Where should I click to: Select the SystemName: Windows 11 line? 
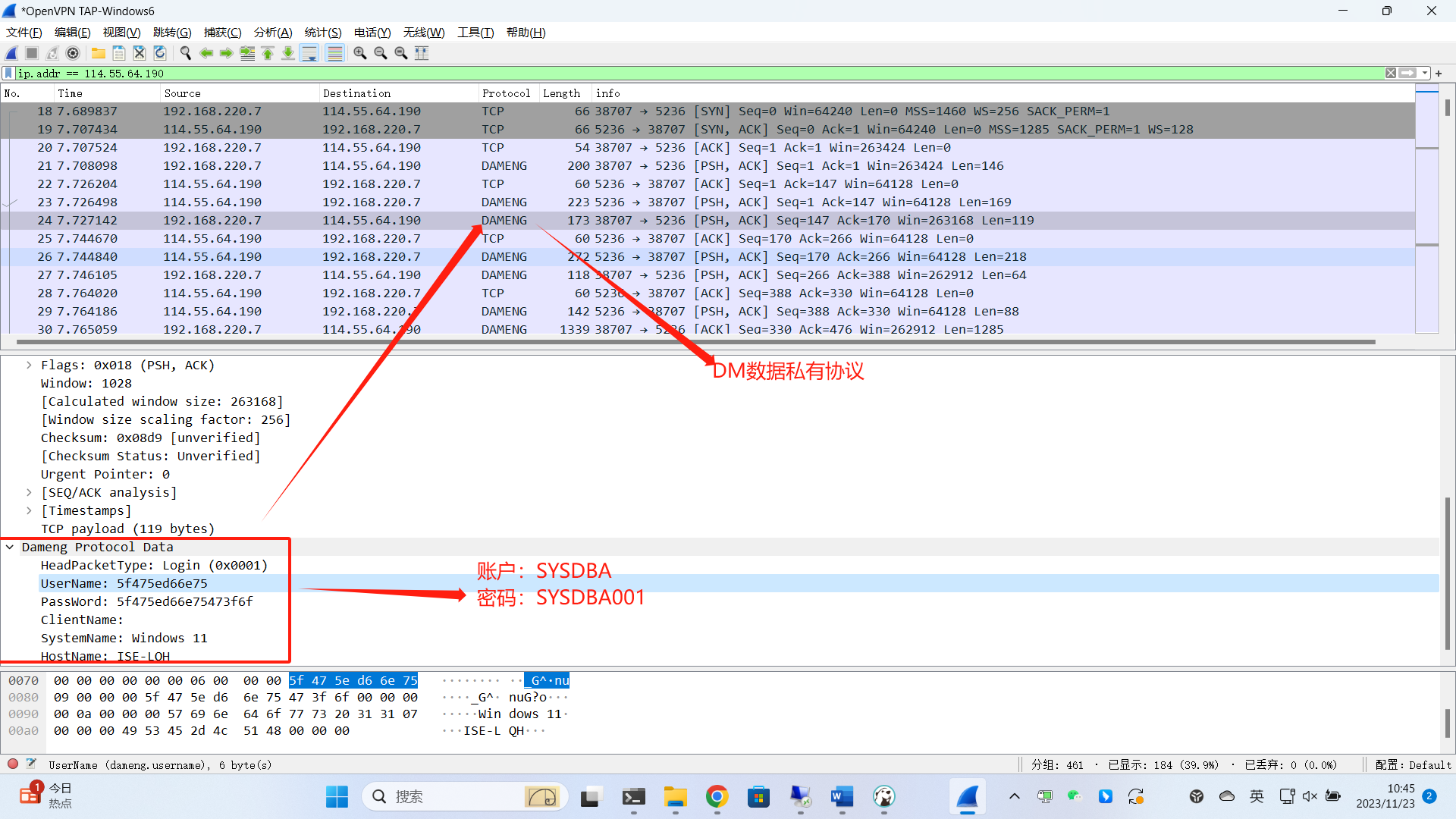coord(124,639)
